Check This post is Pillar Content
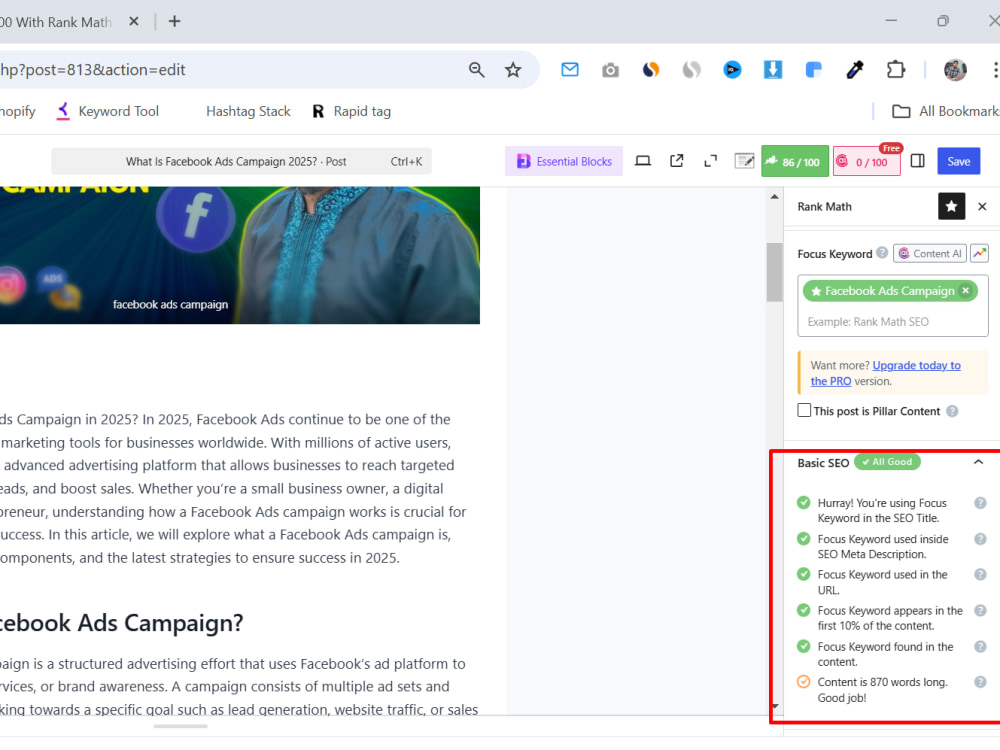This screenshot has height=750, width=1000. [x=804, y=410]
